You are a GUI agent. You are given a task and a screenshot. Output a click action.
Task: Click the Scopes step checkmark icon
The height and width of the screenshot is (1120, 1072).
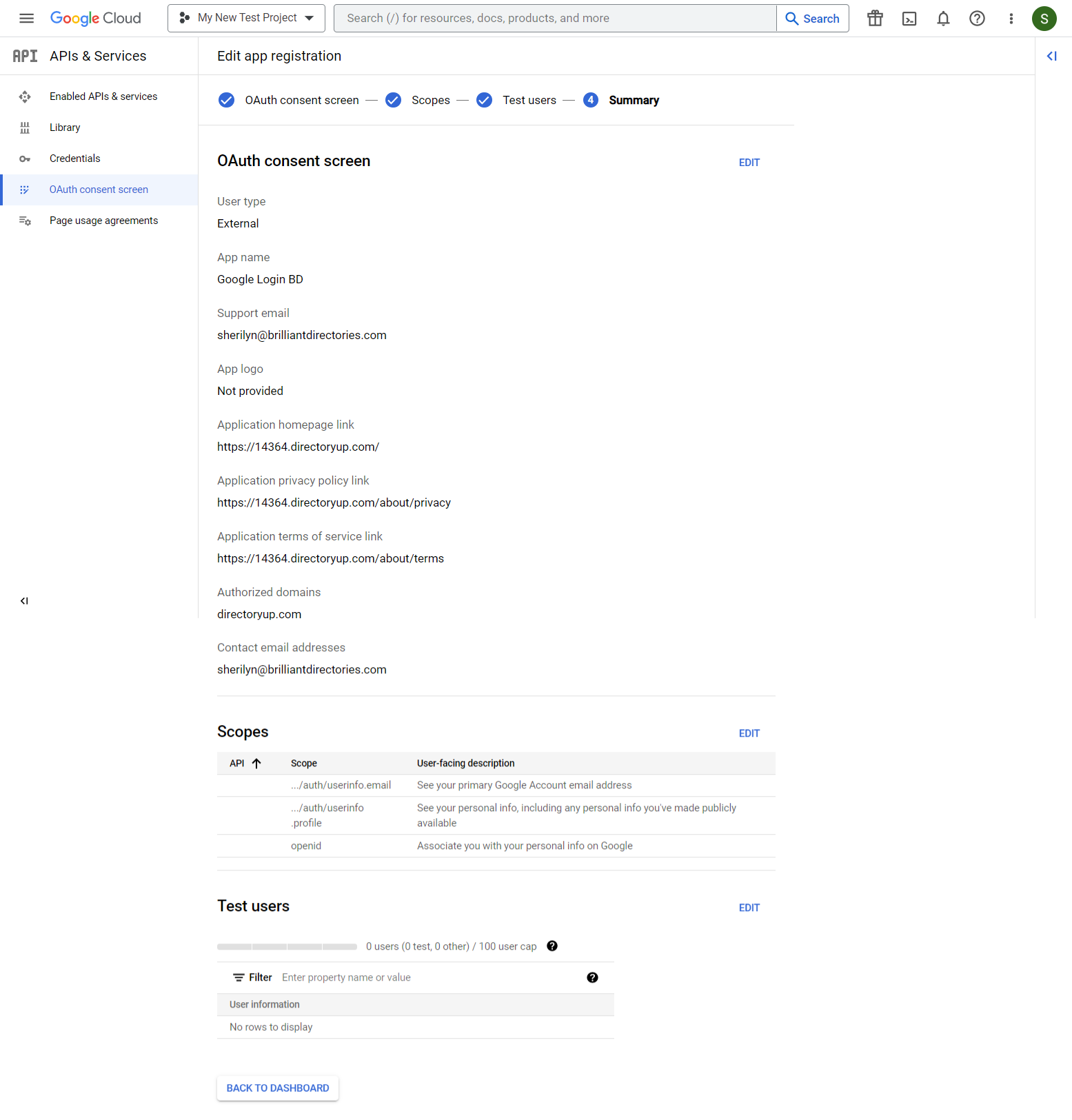[x=393, y=100]
